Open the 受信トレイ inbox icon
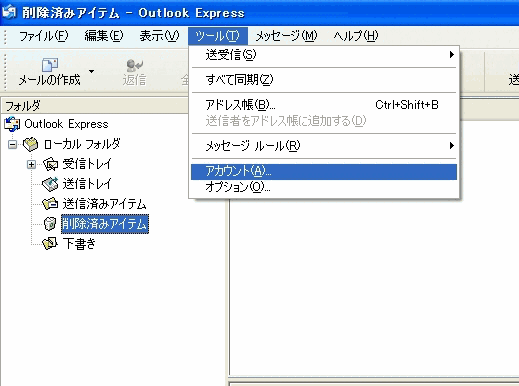519x386 pixels. 50,164
